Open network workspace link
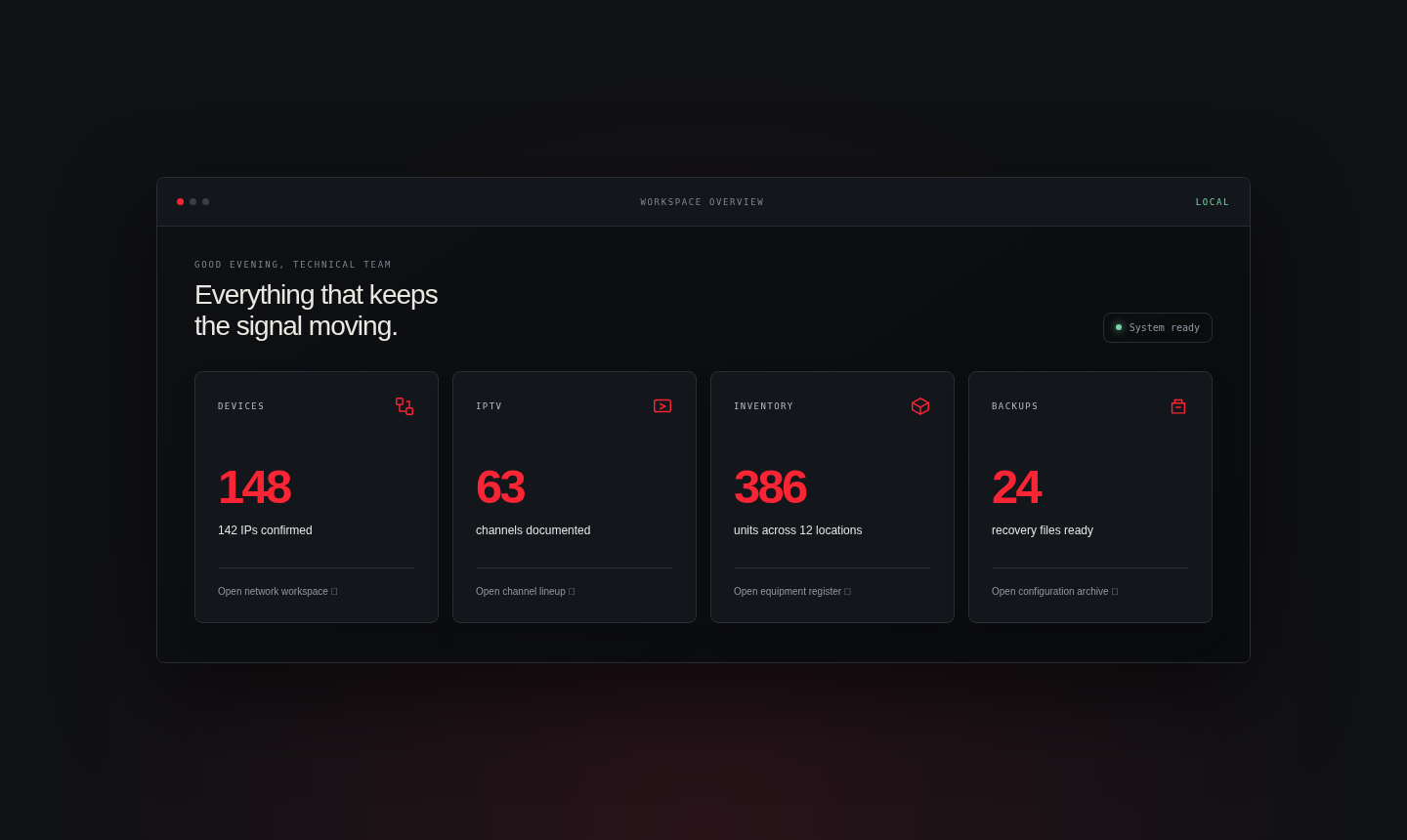This screenshot has height=840, width=1407. click(x=277, y=592)
